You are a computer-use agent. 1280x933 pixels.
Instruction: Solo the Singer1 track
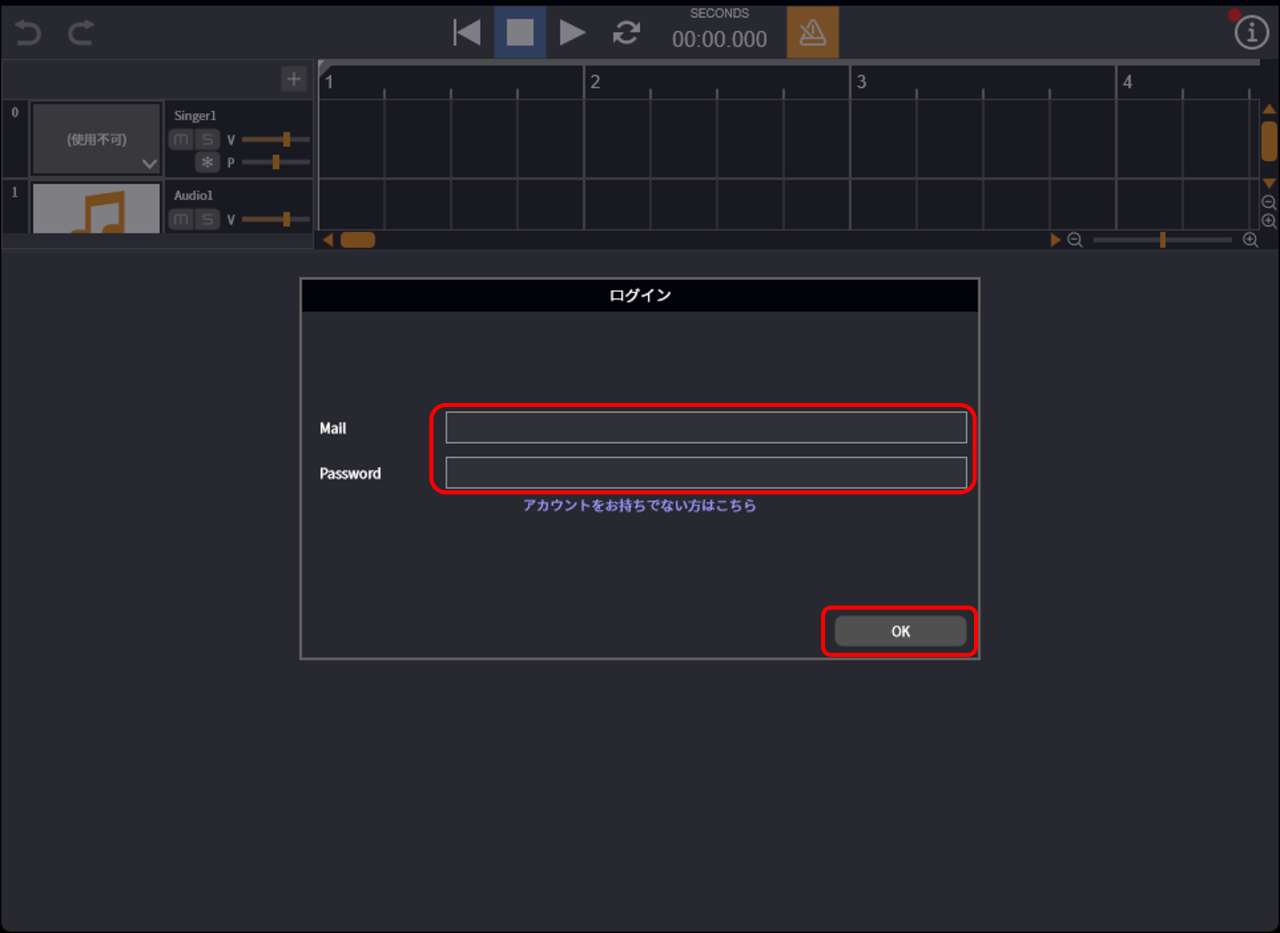coord(207,139)
